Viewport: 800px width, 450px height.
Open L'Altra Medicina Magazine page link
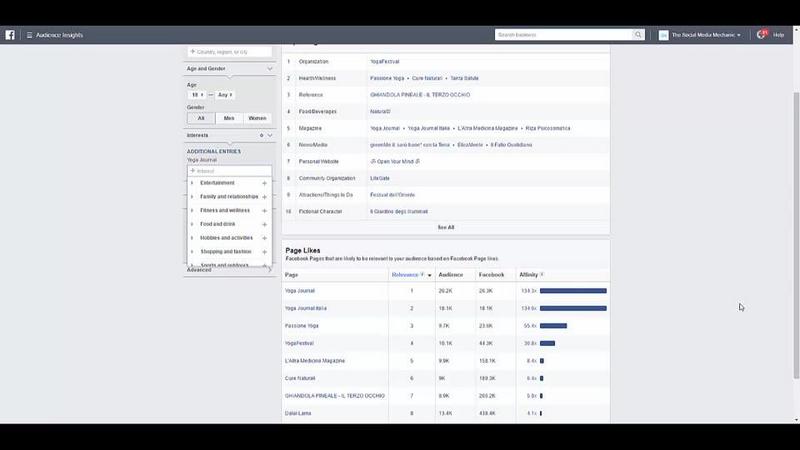point(315,361)
